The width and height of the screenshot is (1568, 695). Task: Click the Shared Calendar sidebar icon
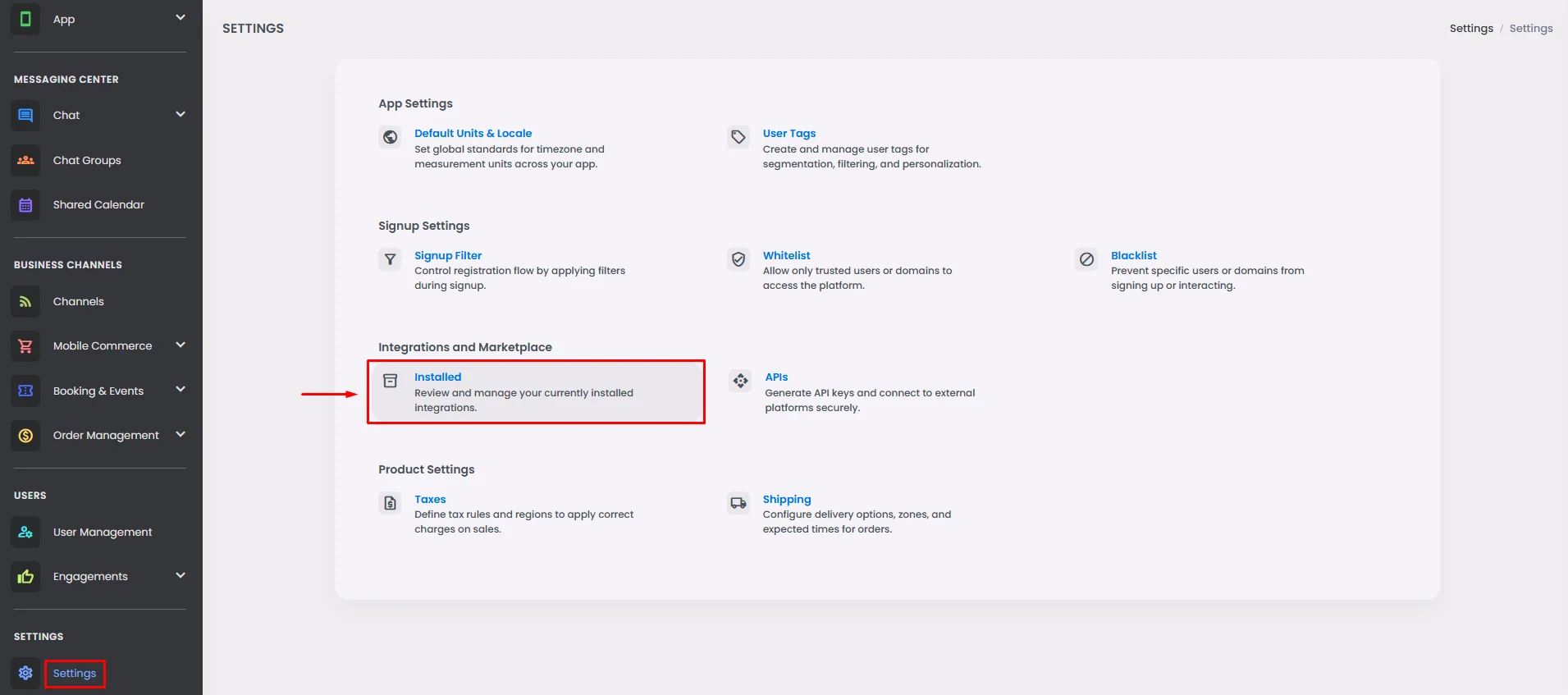(25, 205)
